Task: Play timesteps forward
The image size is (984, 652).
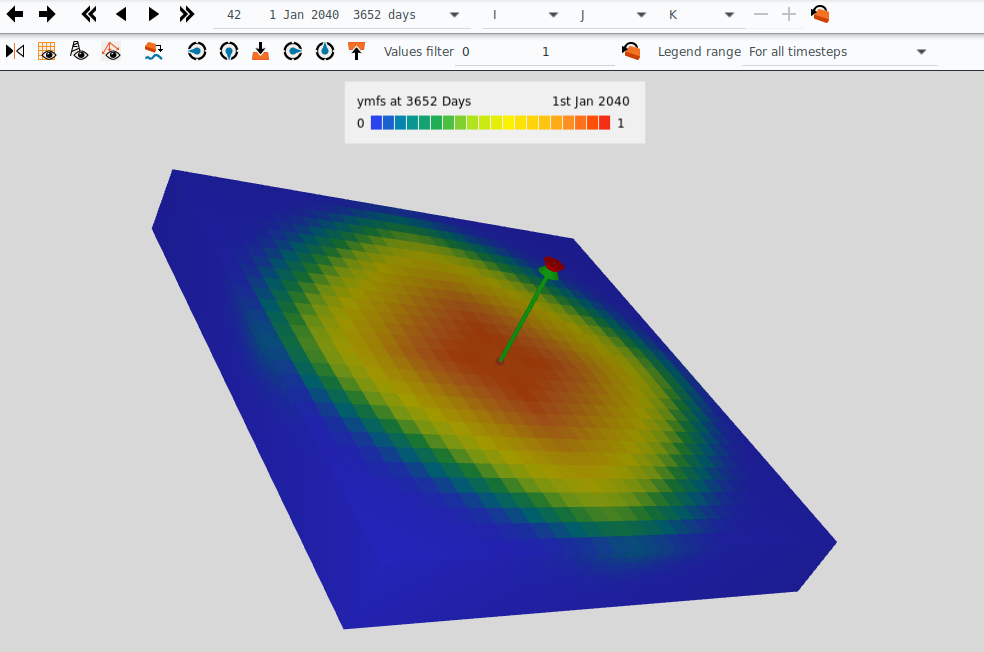Action: [x=153, y=14]
